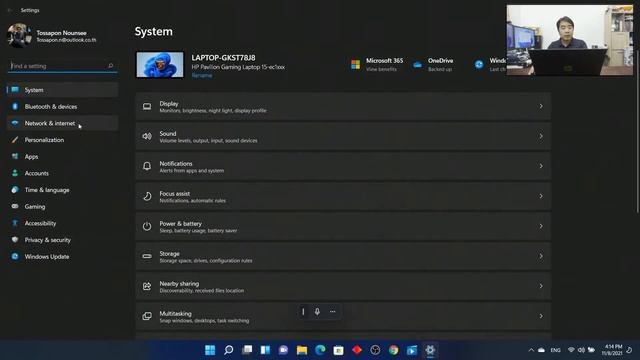Open the OneDrive Backed up status
Screen dimensions: 640x360
(x=433, y=64)
